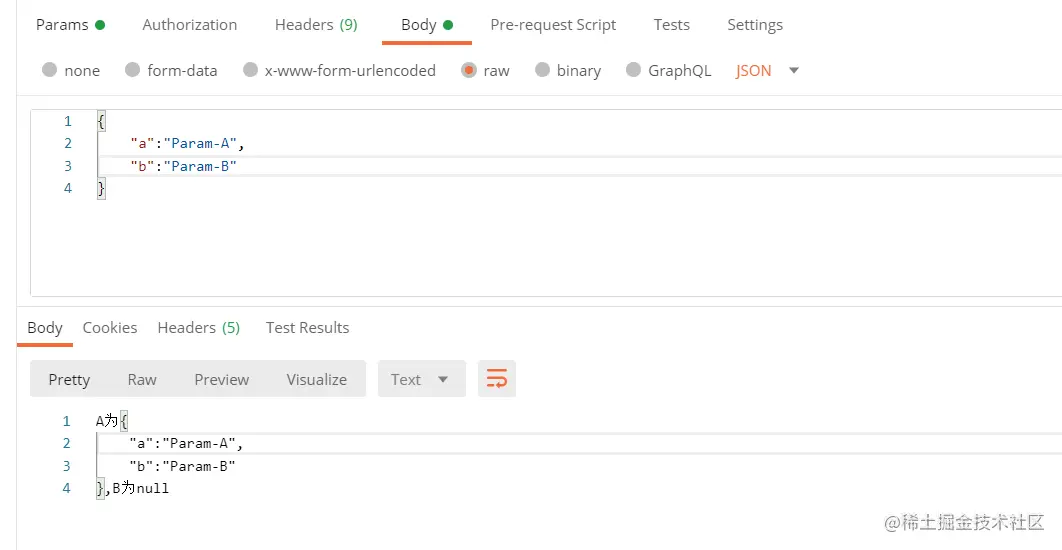The image size is (1062, 550).
Task: Open the Authorization tab
Action: point(190,25)
